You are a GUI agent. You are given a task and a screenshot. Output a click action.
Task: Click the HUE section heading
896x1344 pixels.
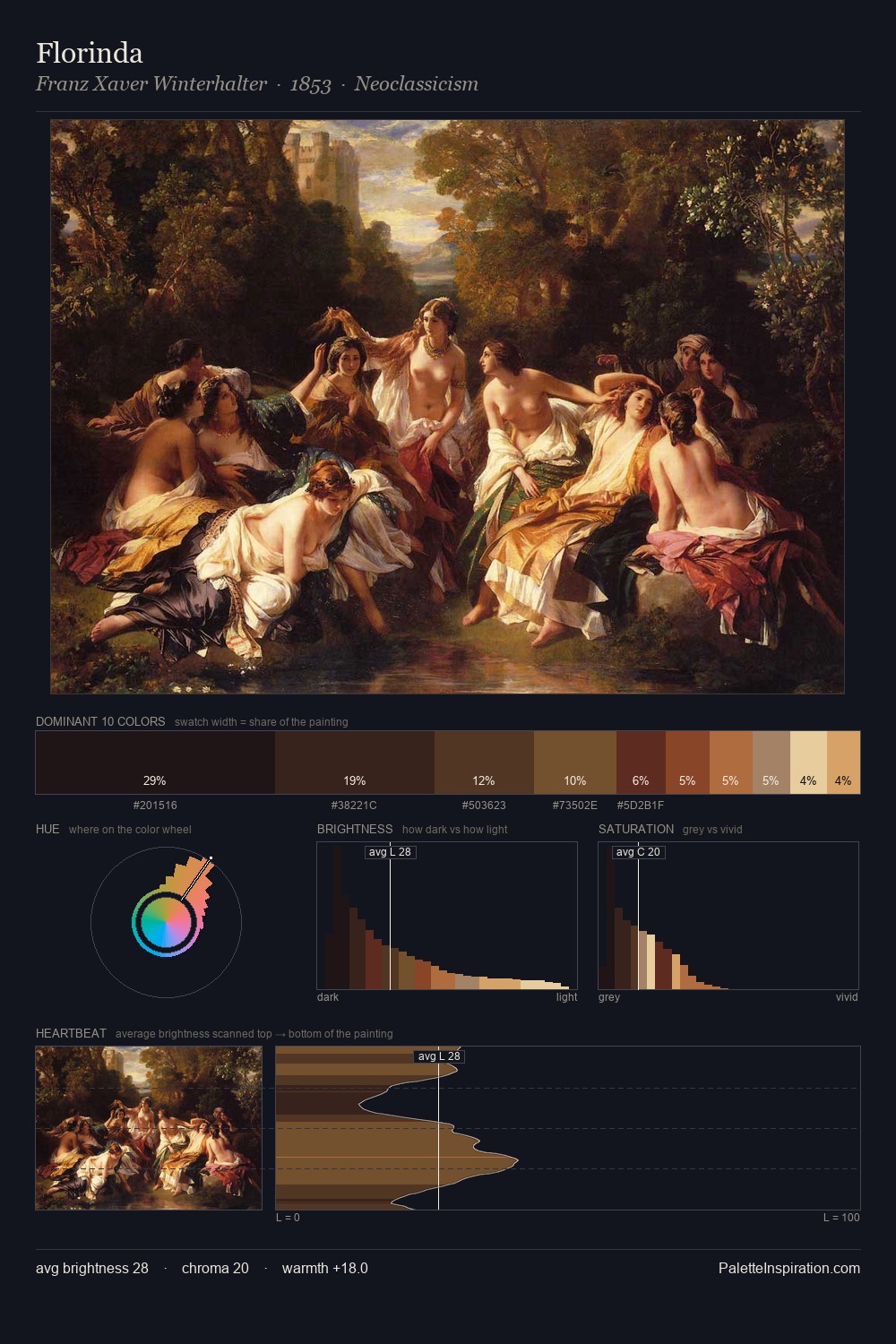click(47, 829)
